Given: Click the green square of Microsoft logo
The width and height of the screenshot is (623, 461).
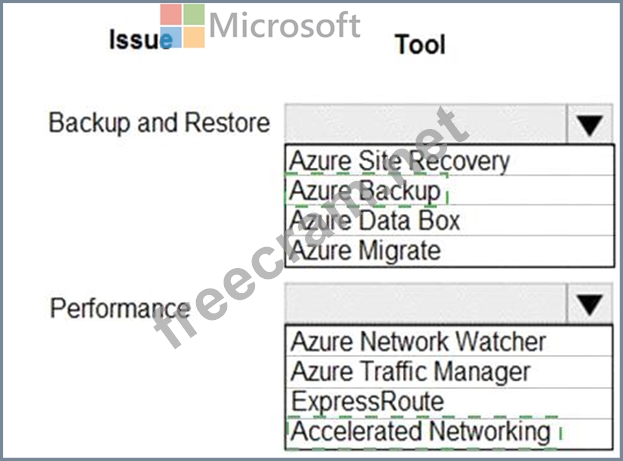Looking at the screenshot, I should [x=194, y=14].
